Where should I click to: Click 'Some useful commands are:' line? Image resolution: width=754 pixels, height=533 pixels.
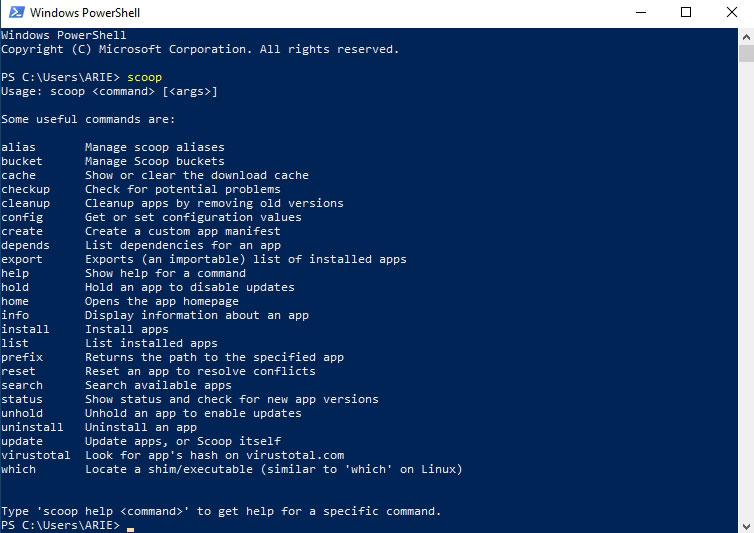pos(88,119)
